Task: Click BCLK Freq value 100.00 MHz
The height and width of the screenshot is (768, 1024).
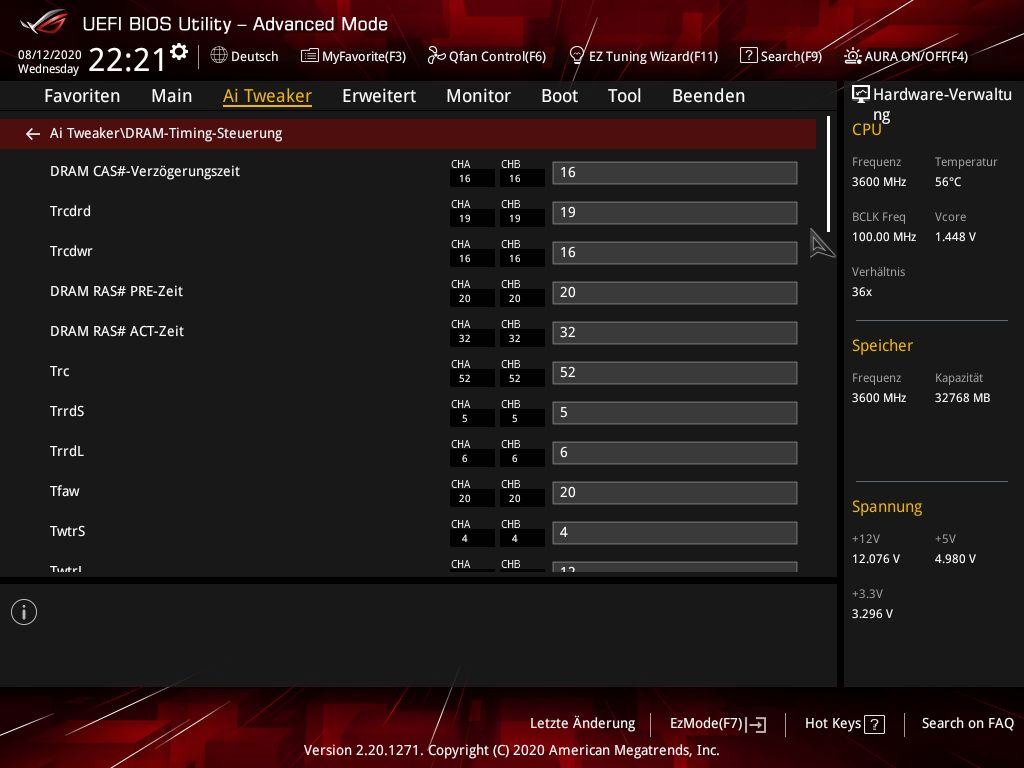Action: pos(884,236)
